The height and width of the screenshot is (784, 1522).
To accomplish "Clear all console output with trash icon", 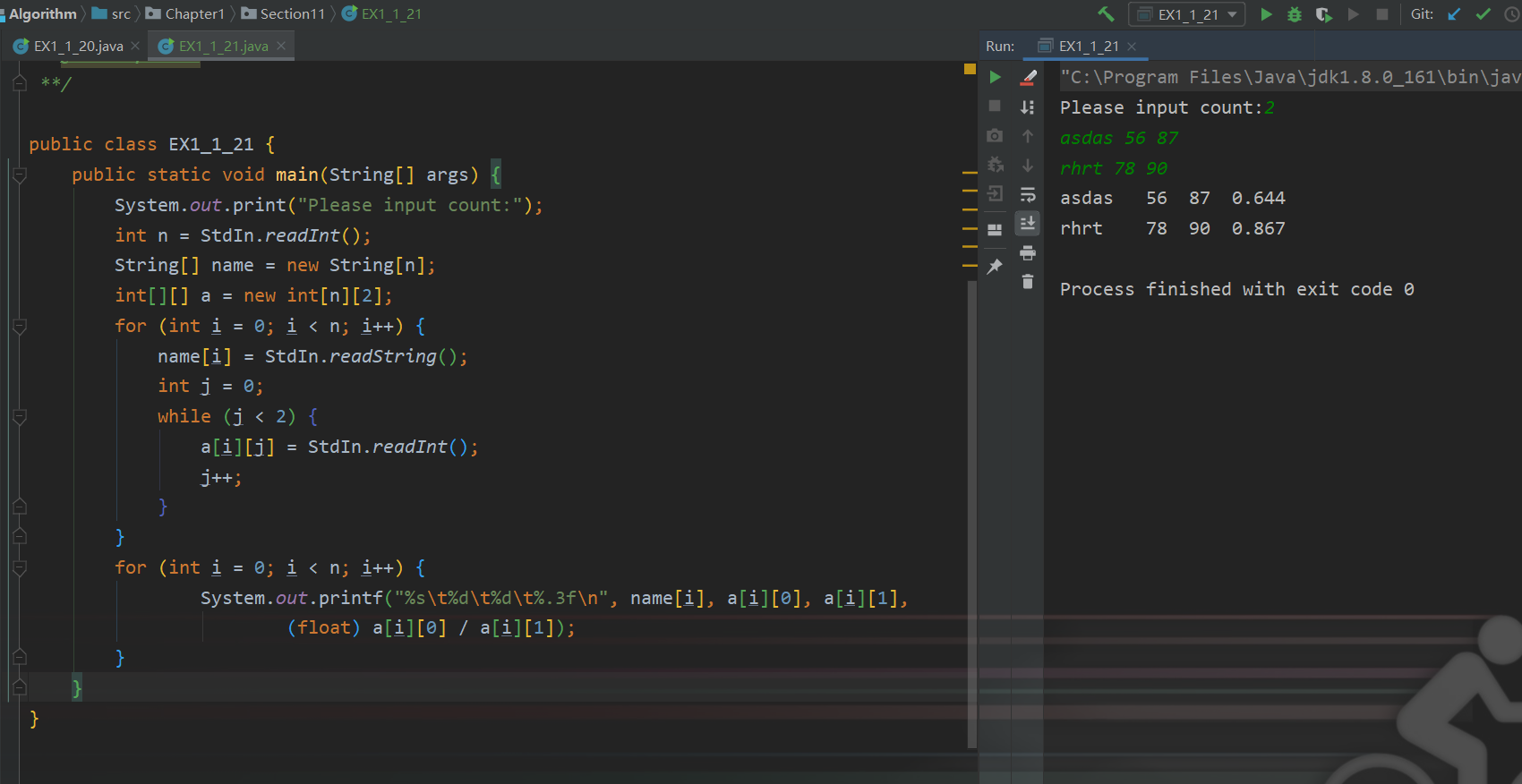I will click(1028, 282).
